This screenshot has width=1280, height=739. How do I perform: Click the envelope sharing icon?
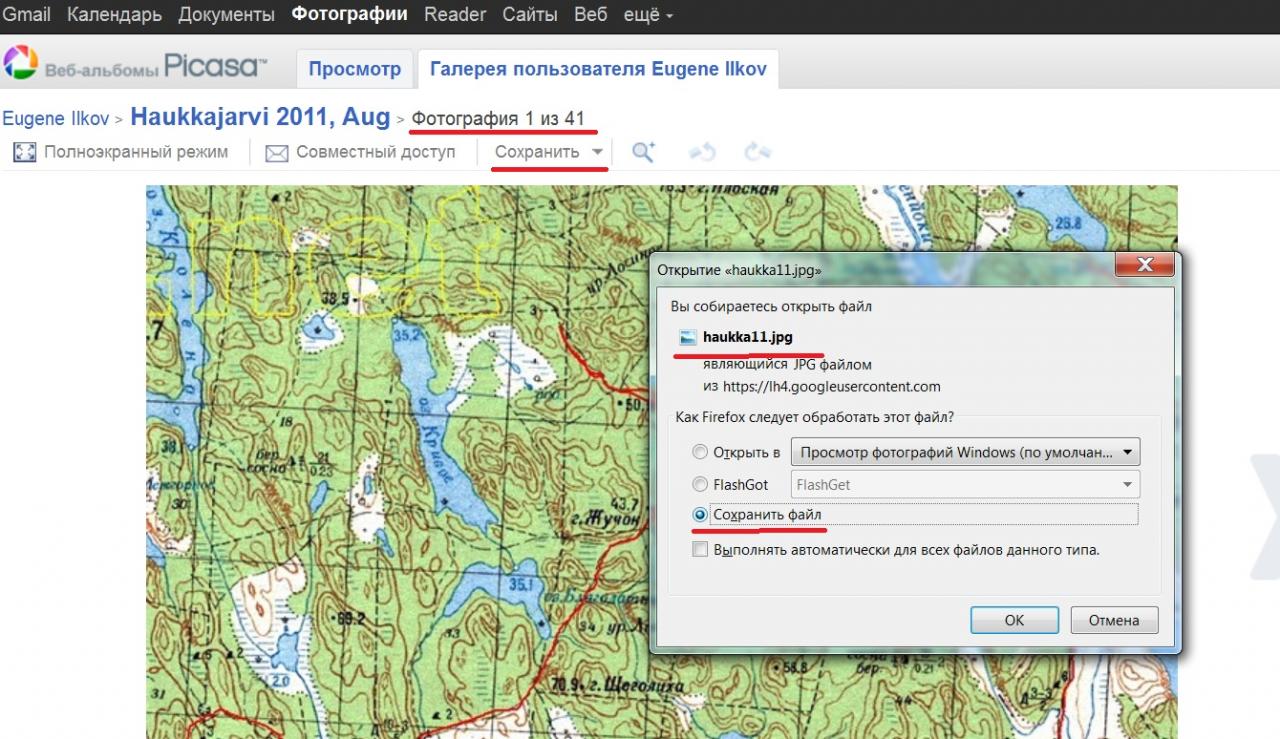tap(277, 153)
